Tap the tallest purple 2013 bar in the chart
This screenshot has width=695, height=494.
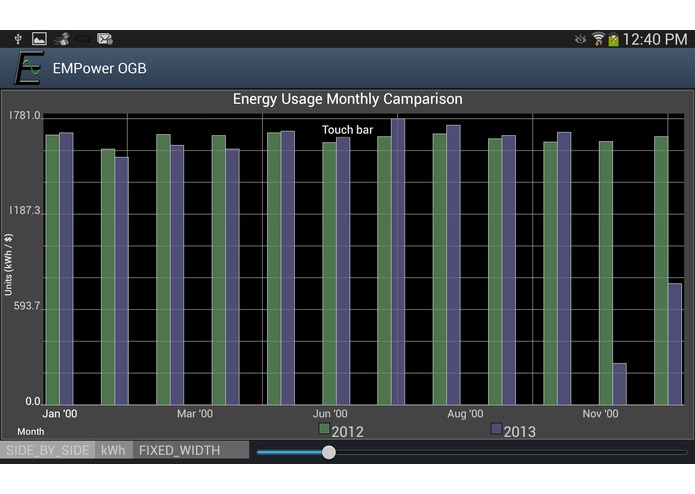click(398, 261)
